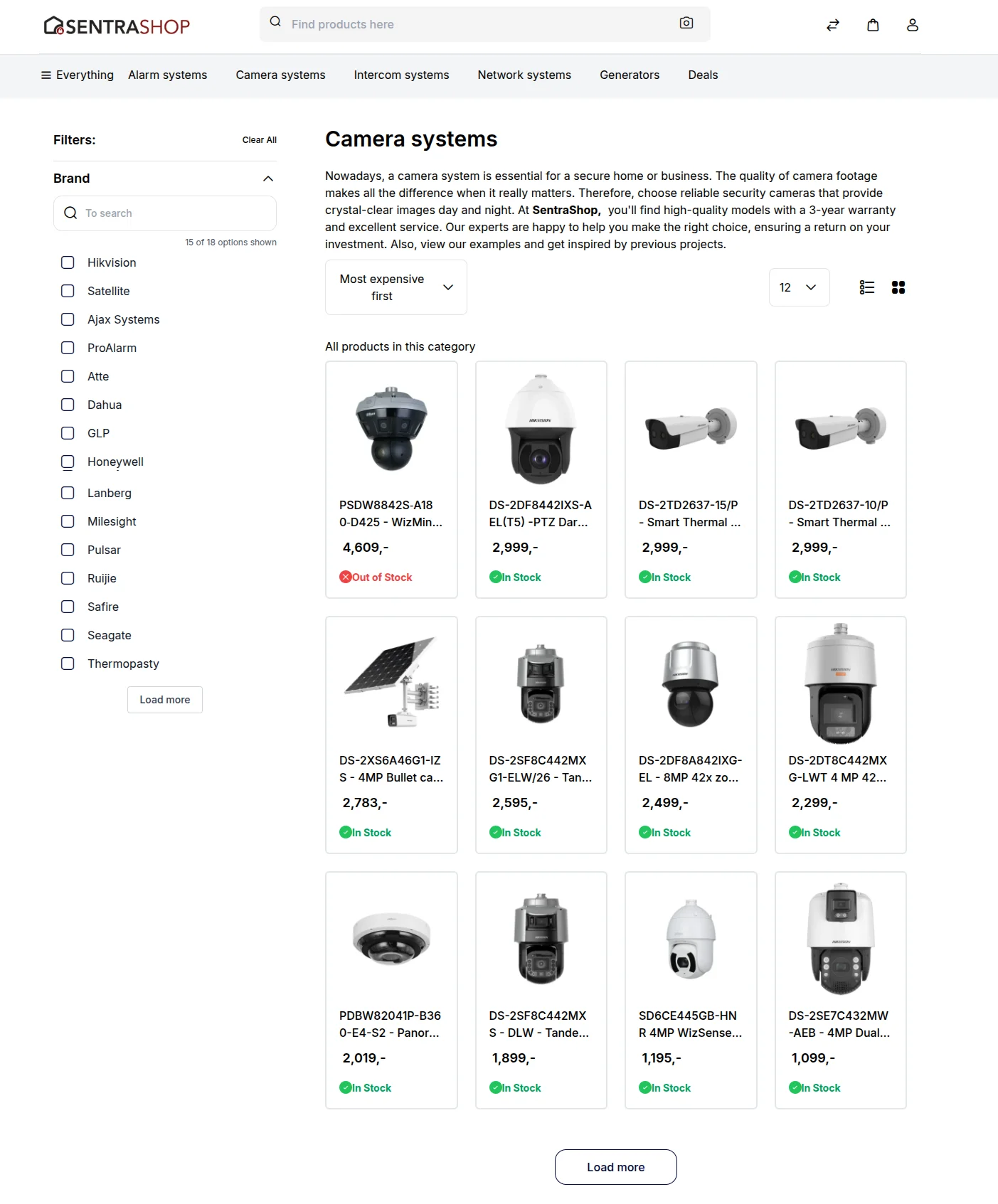Click the In Stock icon for 2,595,- product
The image size is (998, 1204).
point(496,832)
